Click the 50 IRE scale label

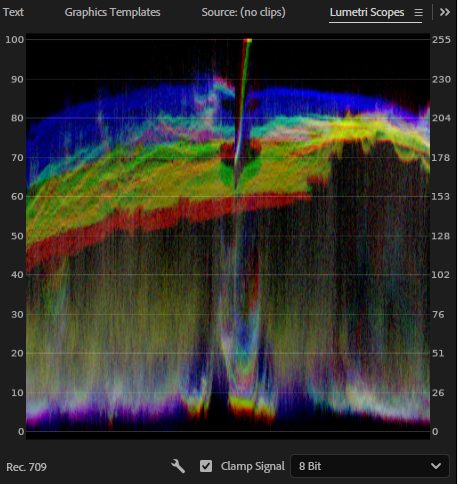(x=17, y=236)
